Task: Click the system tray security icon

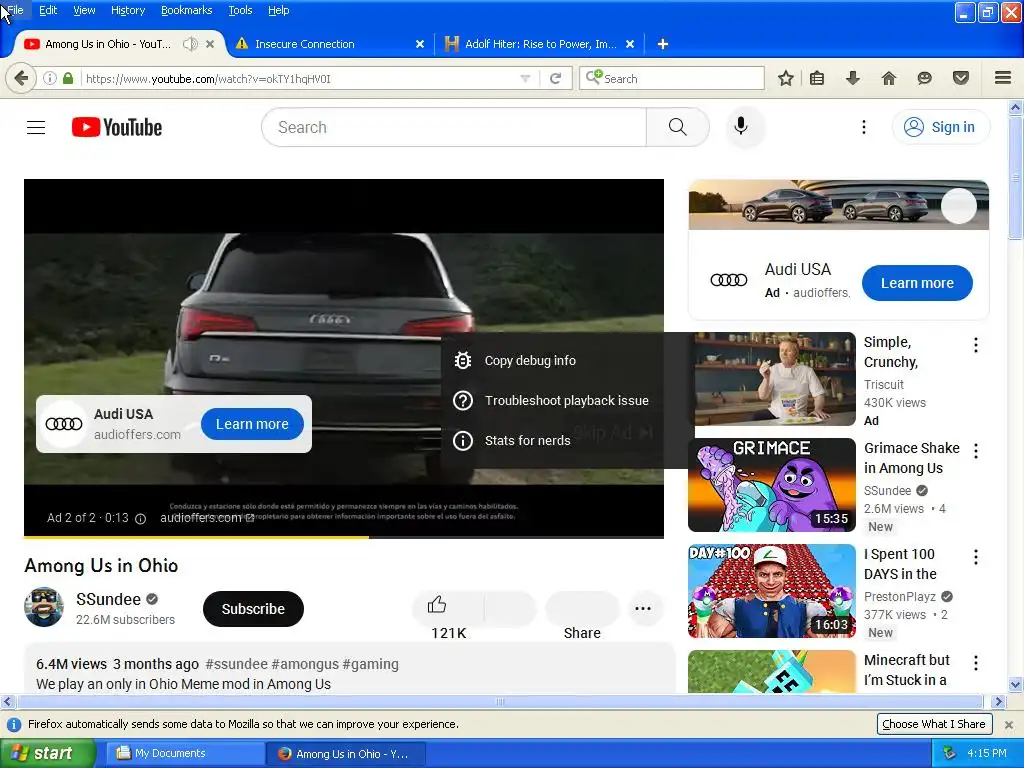Action: point(950,753)
